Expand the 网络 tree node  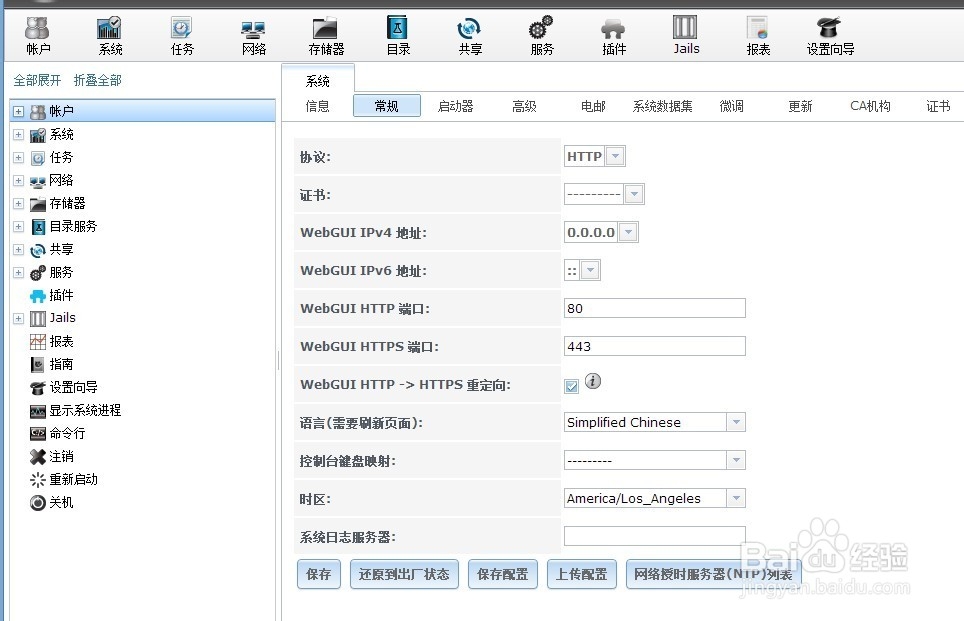[x=18, y=181]
